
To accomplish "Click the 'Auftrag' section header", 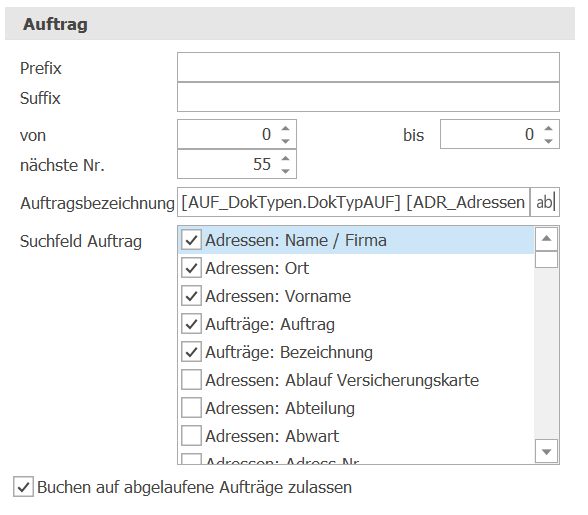I will point(290,24).
